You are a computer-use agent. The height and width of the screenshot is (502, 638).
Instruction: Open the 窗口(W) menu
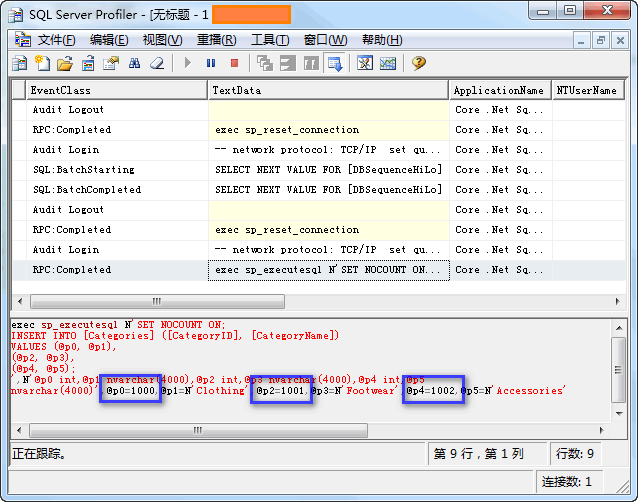click(x=326, y=40)
